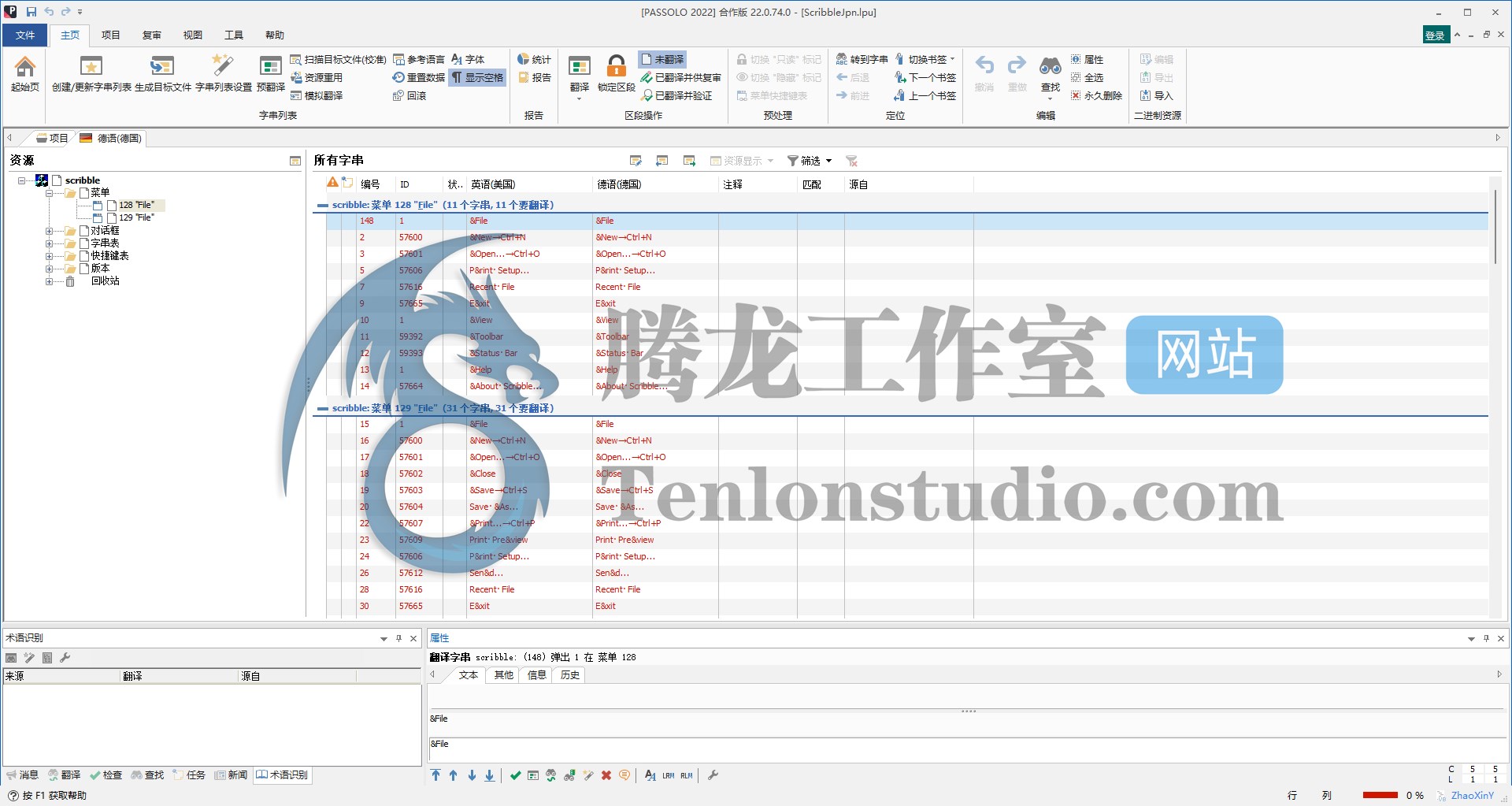Select the 德语(德国) document tab
This screenshot has height=806, width=1512.
pyautogui.click(x=111, y=138)
